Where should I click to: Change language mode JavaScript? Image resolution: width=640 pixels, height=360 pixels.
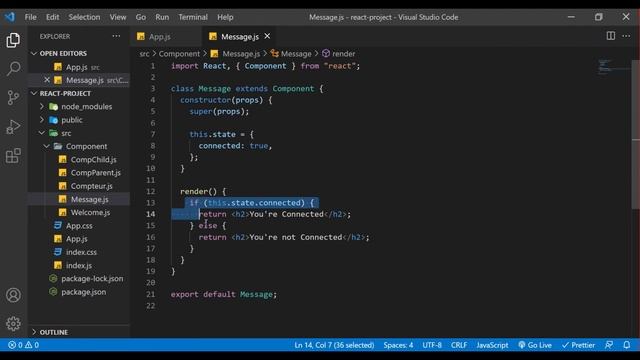492,345
